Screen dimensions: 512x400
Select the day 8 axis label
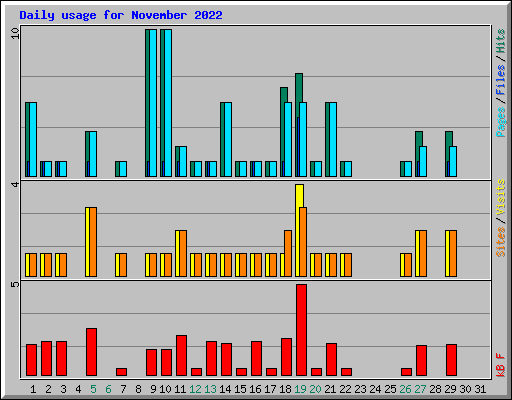(x=138, y=389)
